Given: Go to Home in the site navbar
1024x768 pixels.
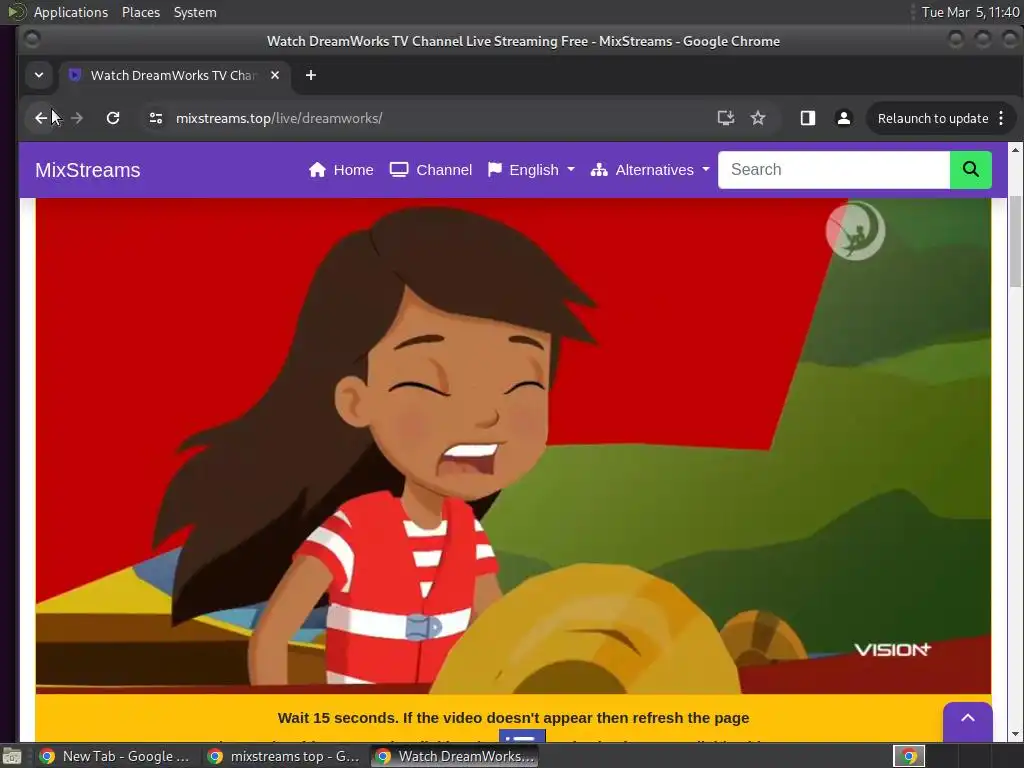Looking at the screenshot, I should (x=341, y=170).
